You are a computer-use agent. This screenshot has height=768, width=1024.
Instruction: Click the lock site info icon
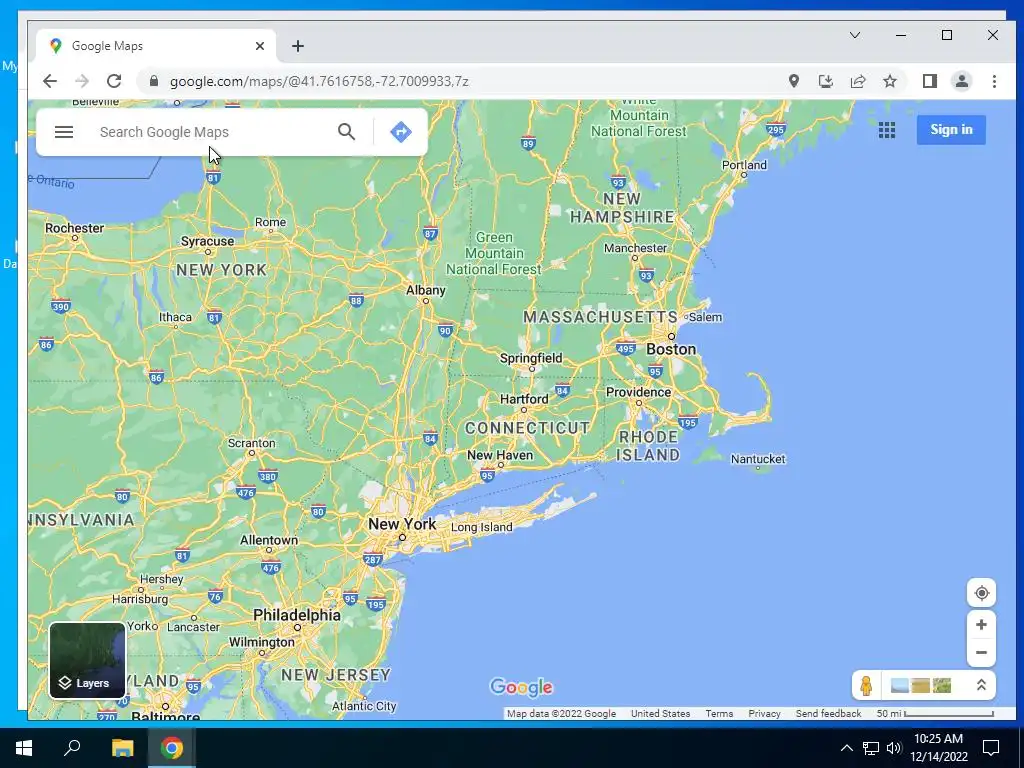[153, 81]
